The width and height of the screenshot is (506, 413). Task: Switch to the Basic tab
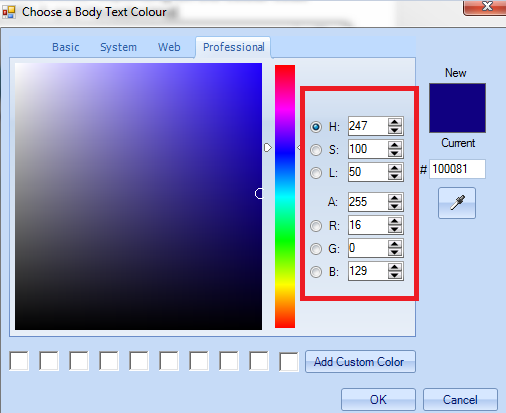point(66,47)
